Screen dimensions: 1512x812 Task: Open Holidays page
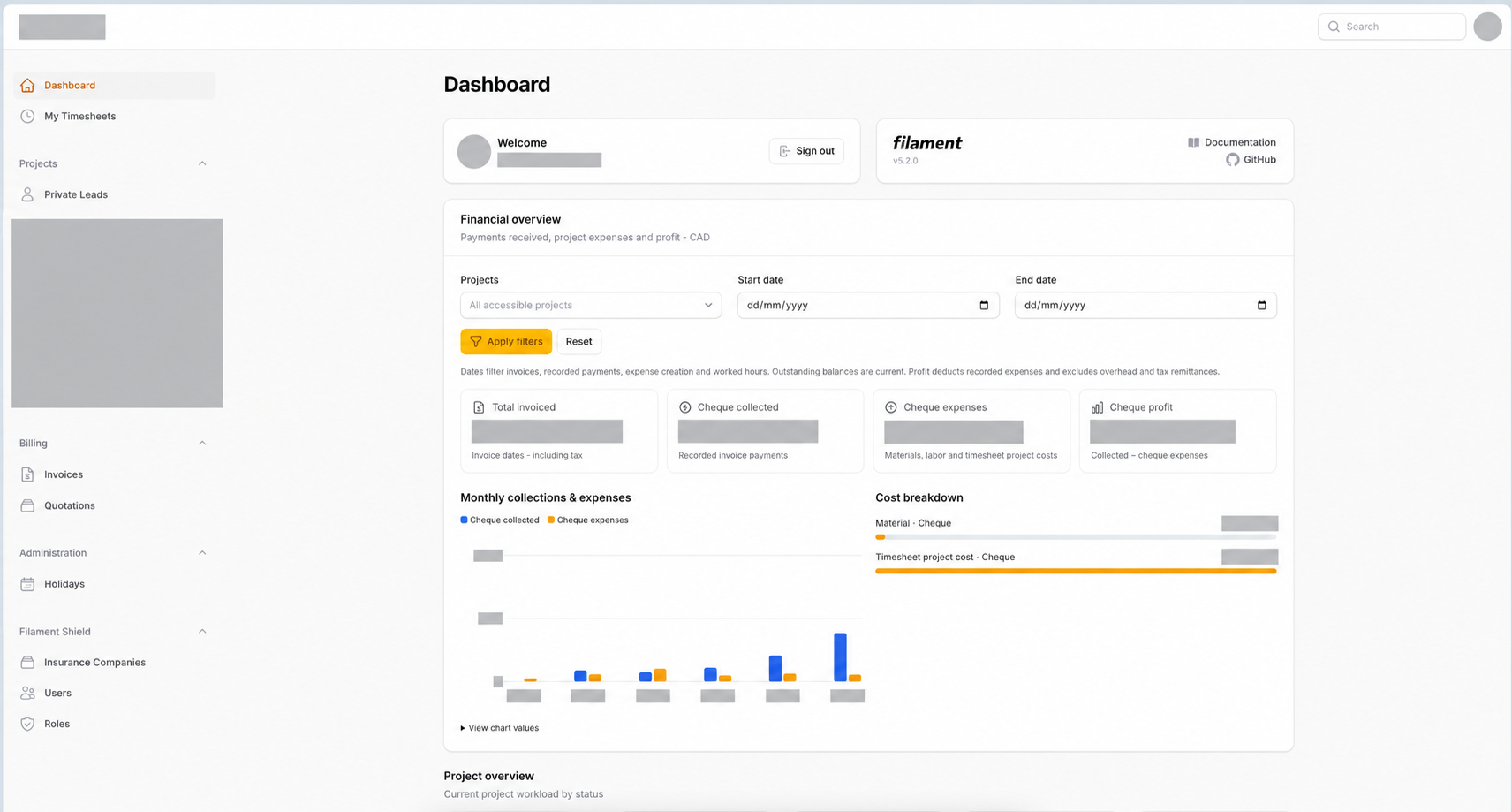tap(114, 584)
